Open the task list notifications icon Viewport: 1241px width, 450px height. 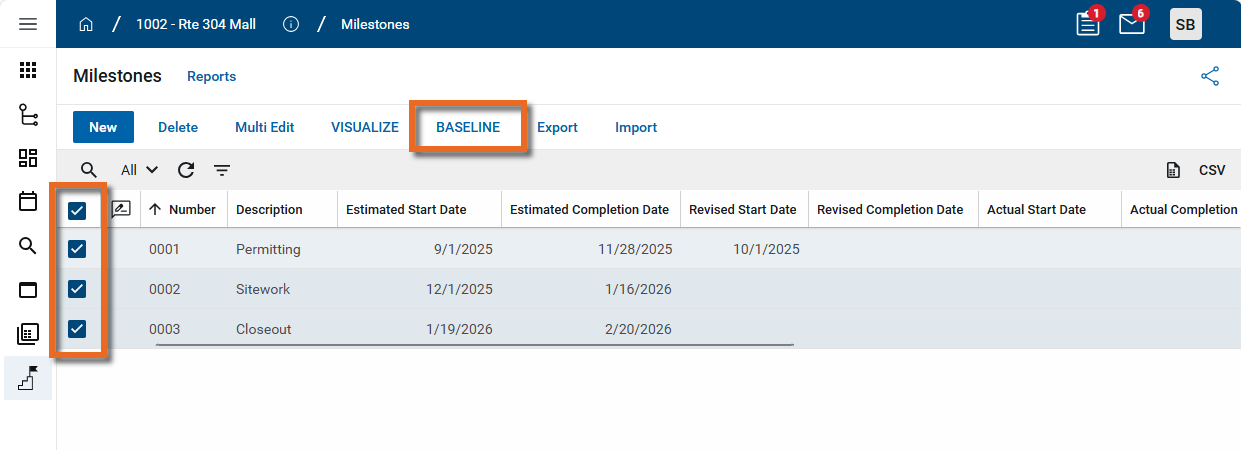(1087, 24)
